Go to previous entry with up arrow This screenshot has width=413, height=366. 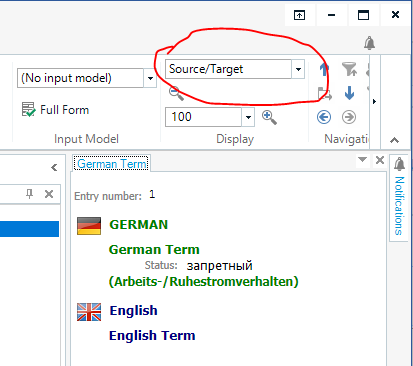pos(324,69)
